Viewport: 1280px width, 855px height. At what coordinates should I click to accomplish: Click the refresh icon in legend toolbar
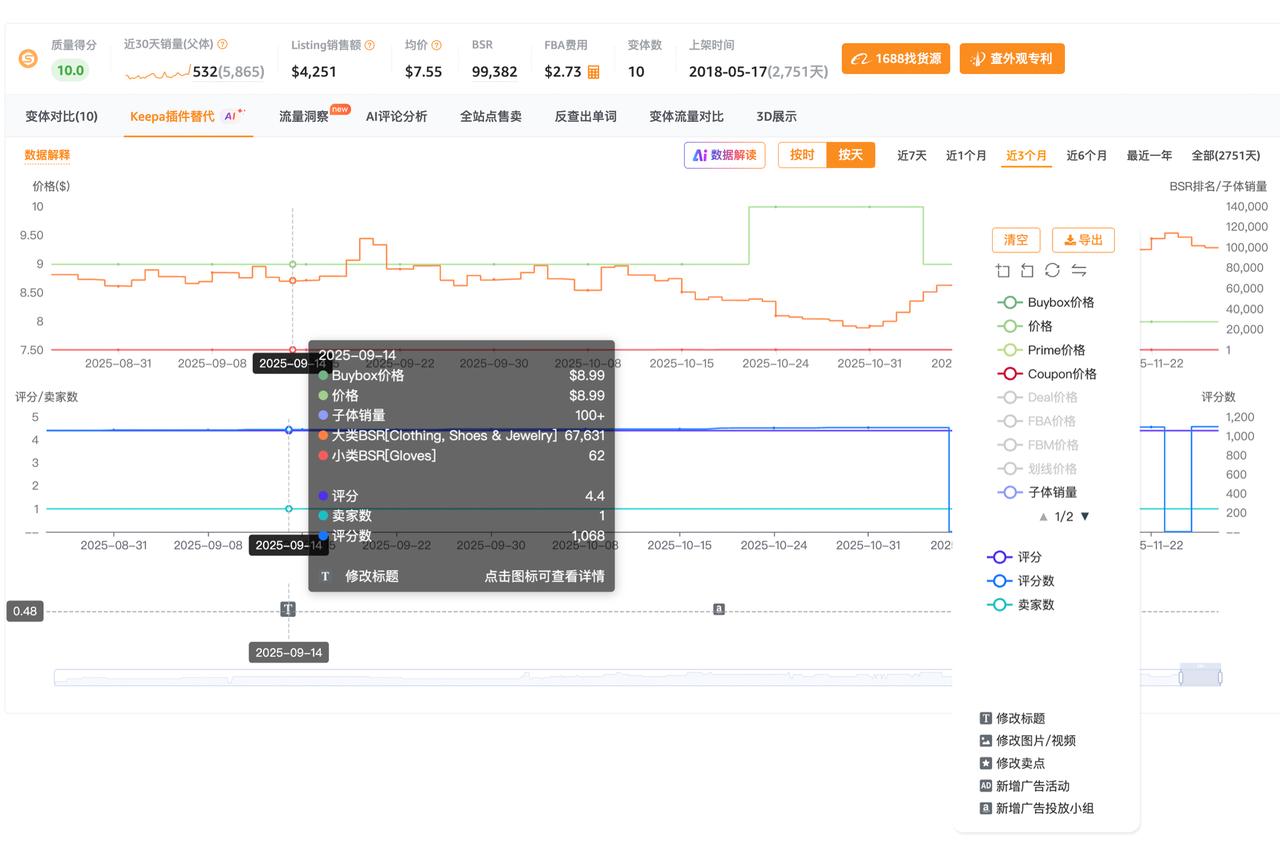point(1052,270)
